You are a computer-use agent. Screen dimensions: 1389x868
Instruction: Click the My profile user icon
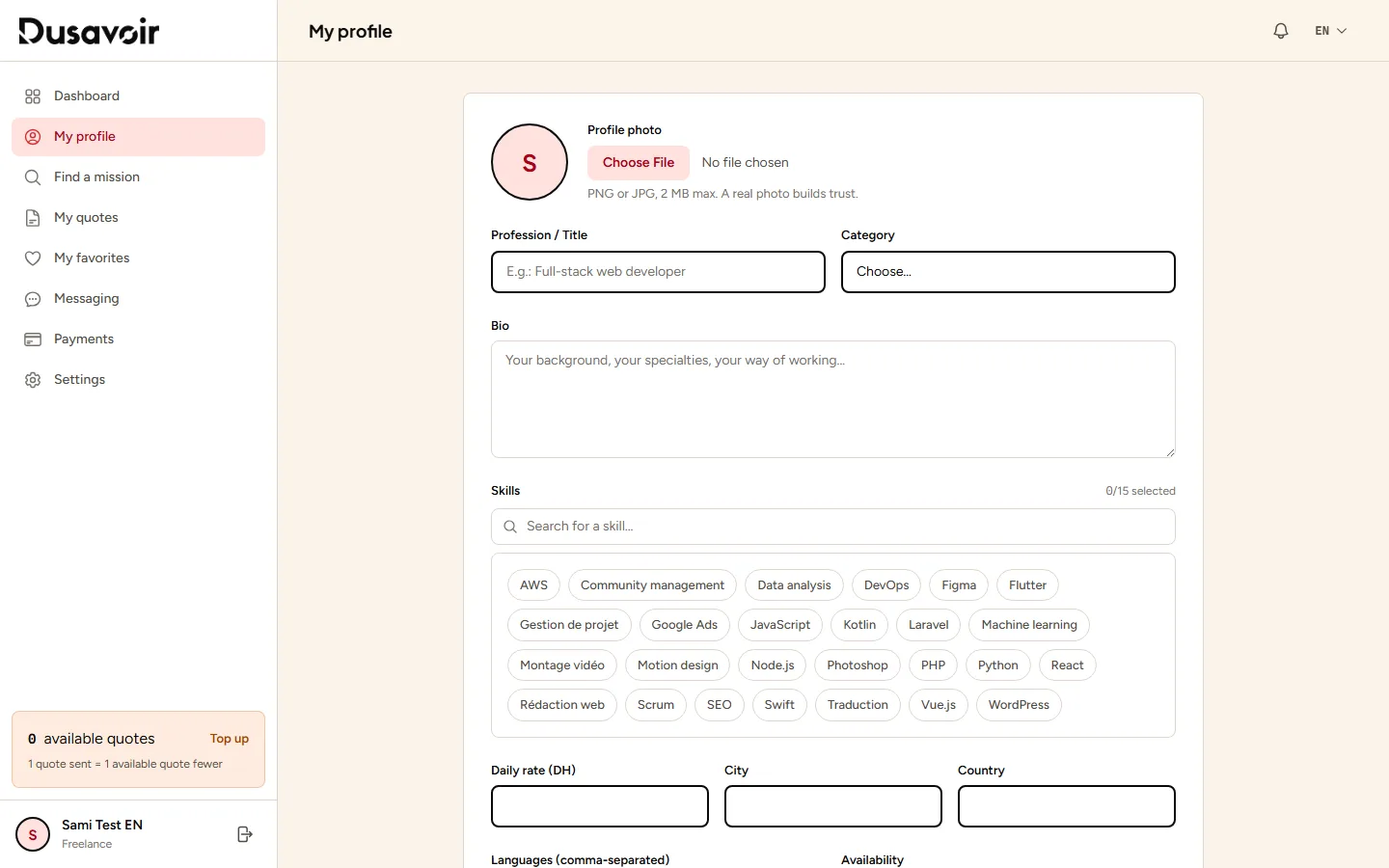click(x=33, y=137)
